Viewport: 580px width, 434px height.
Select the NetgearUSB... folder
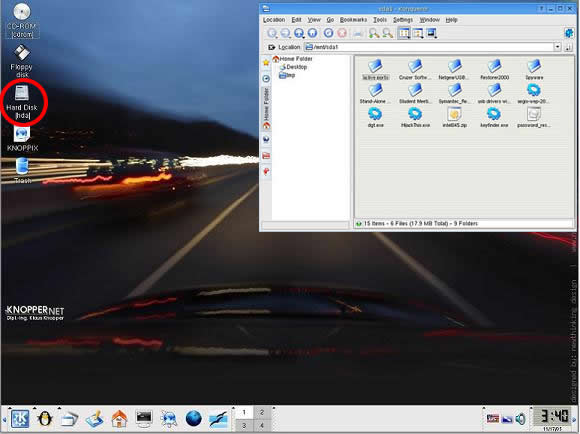tap(454, 70)
